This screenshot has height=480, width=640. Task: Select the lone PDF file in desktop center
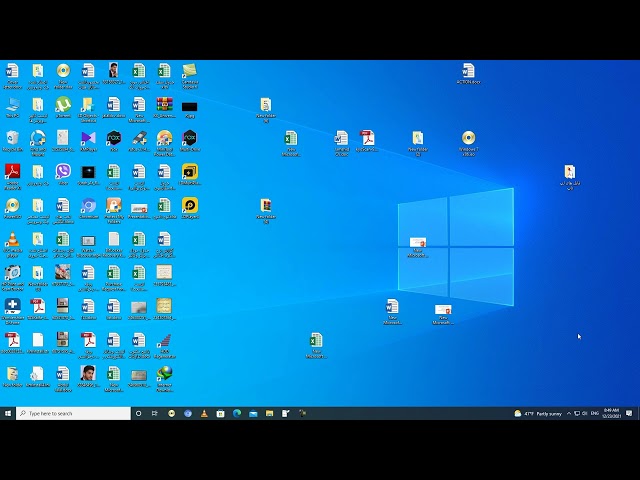[x=367, y=141]
